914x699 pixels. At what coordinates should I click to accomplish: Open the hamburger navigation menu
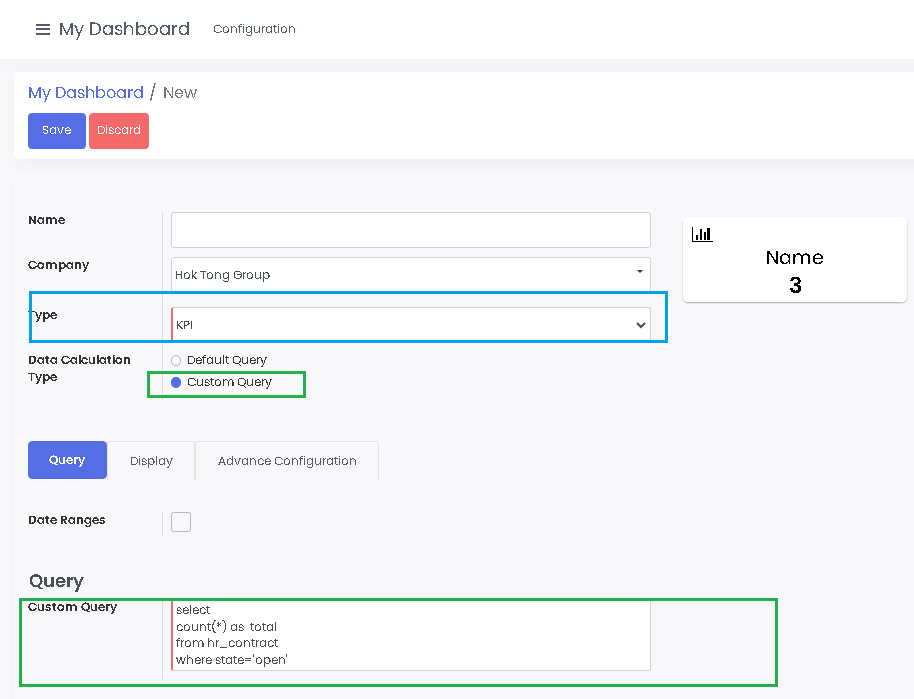[43, 29]
